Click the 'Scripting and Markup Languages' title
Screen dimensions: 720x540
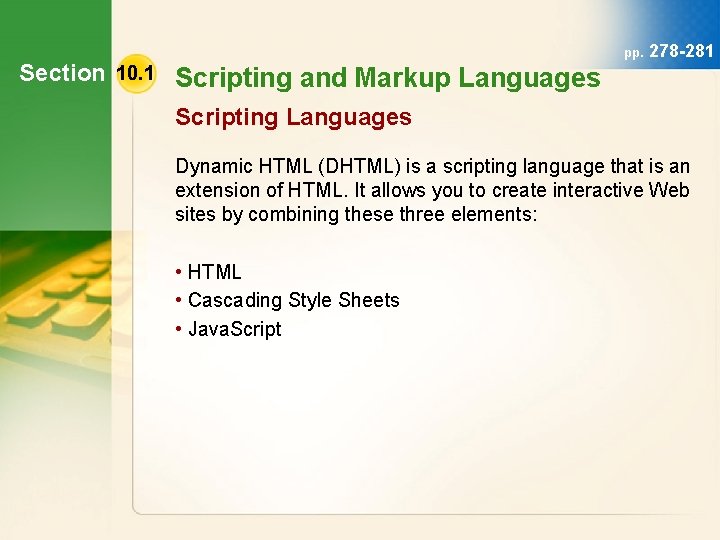click(388, 78)
